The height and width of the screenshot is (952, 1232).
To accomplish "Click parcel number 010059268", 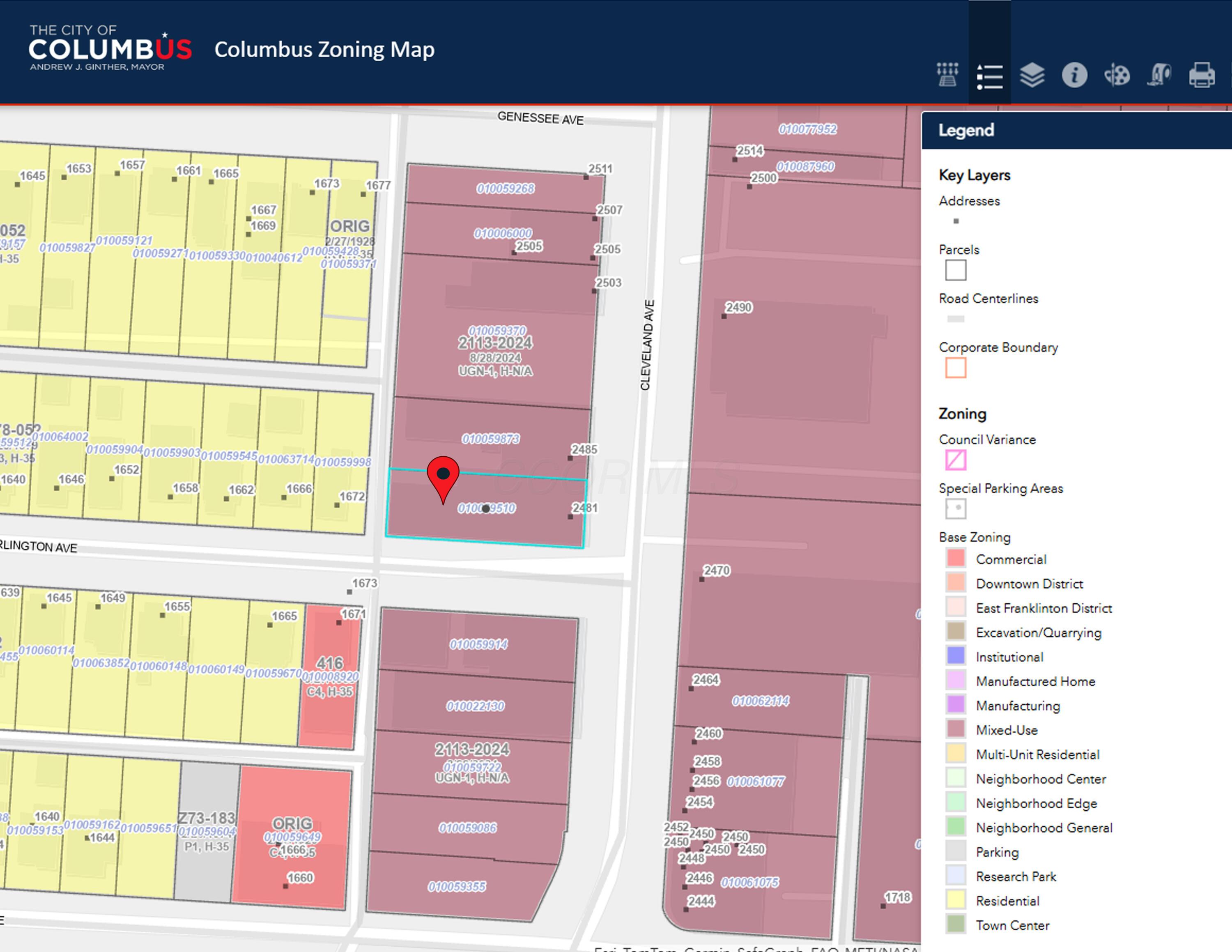I will coord(506,189).
